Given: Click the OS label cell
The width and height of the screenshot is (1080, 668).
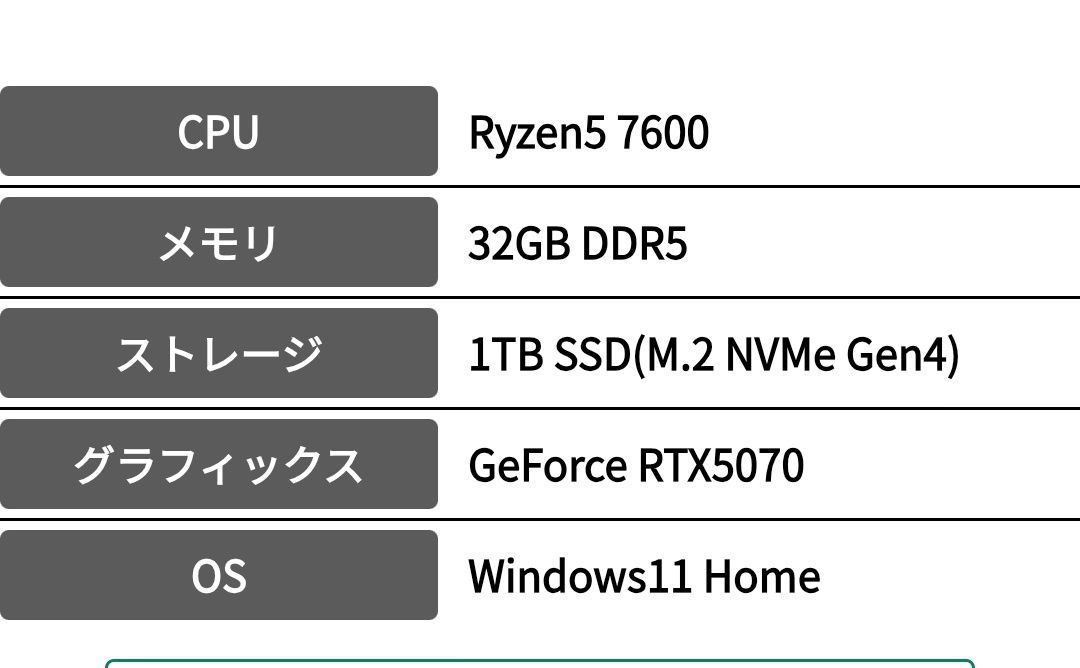Looking at the screenshot, I should [218, 575].
